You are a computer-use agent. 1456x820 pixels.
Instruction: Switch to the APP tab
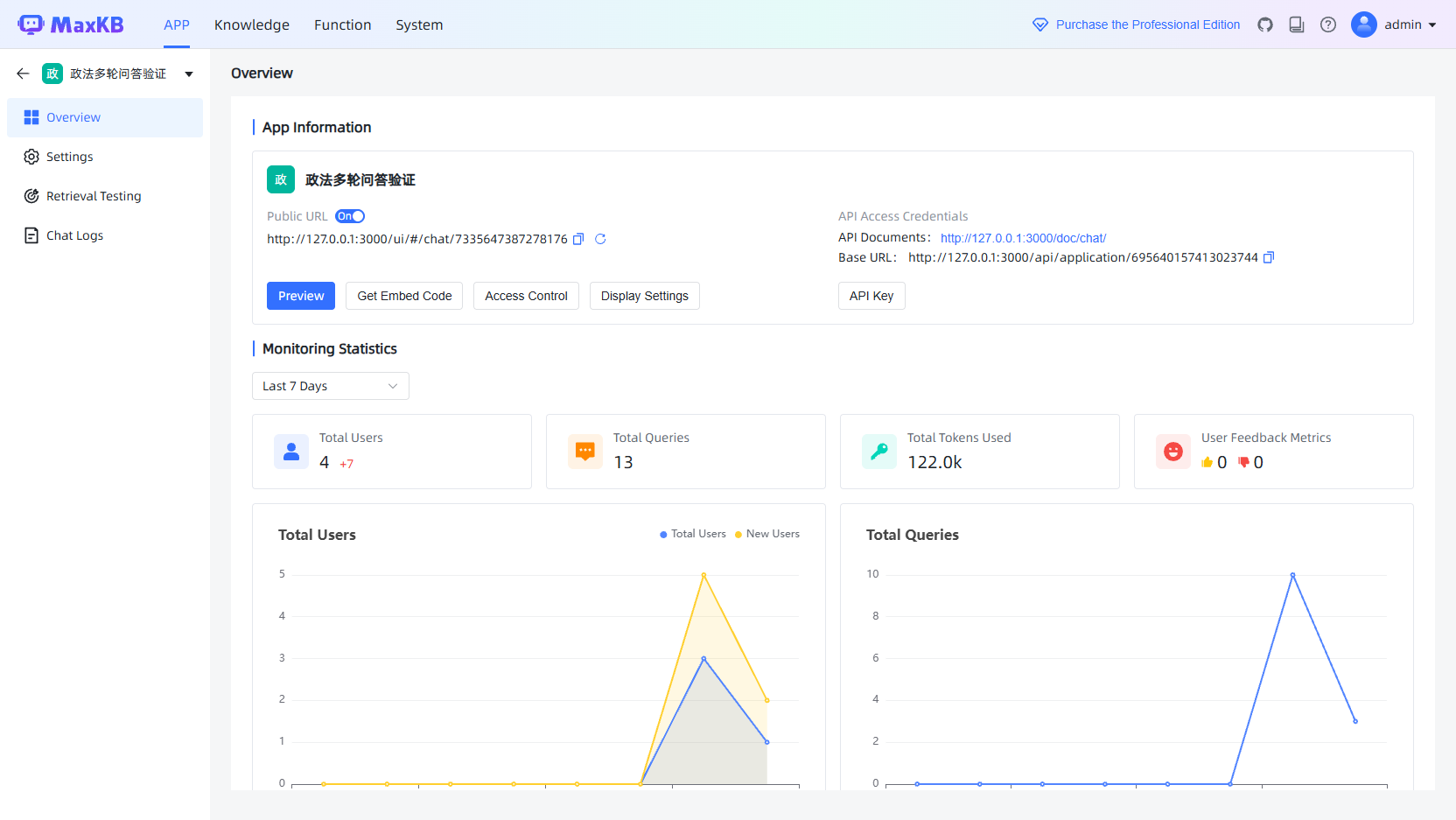pyautogui.click(x=177, y=25)
